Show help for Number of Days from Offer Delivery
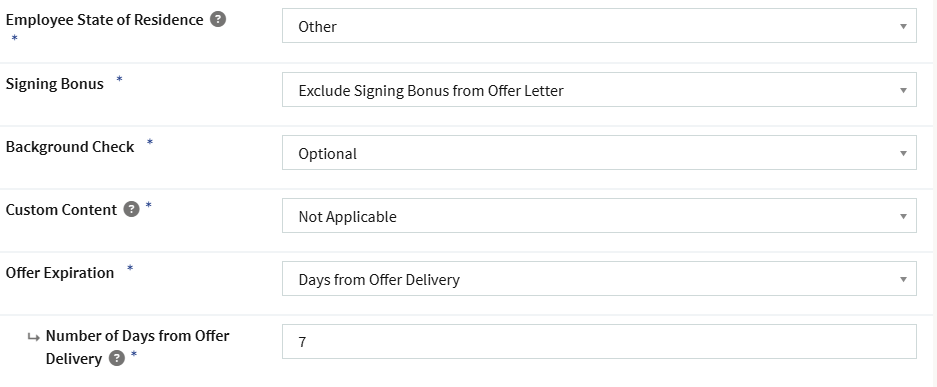 click(117, 358)
